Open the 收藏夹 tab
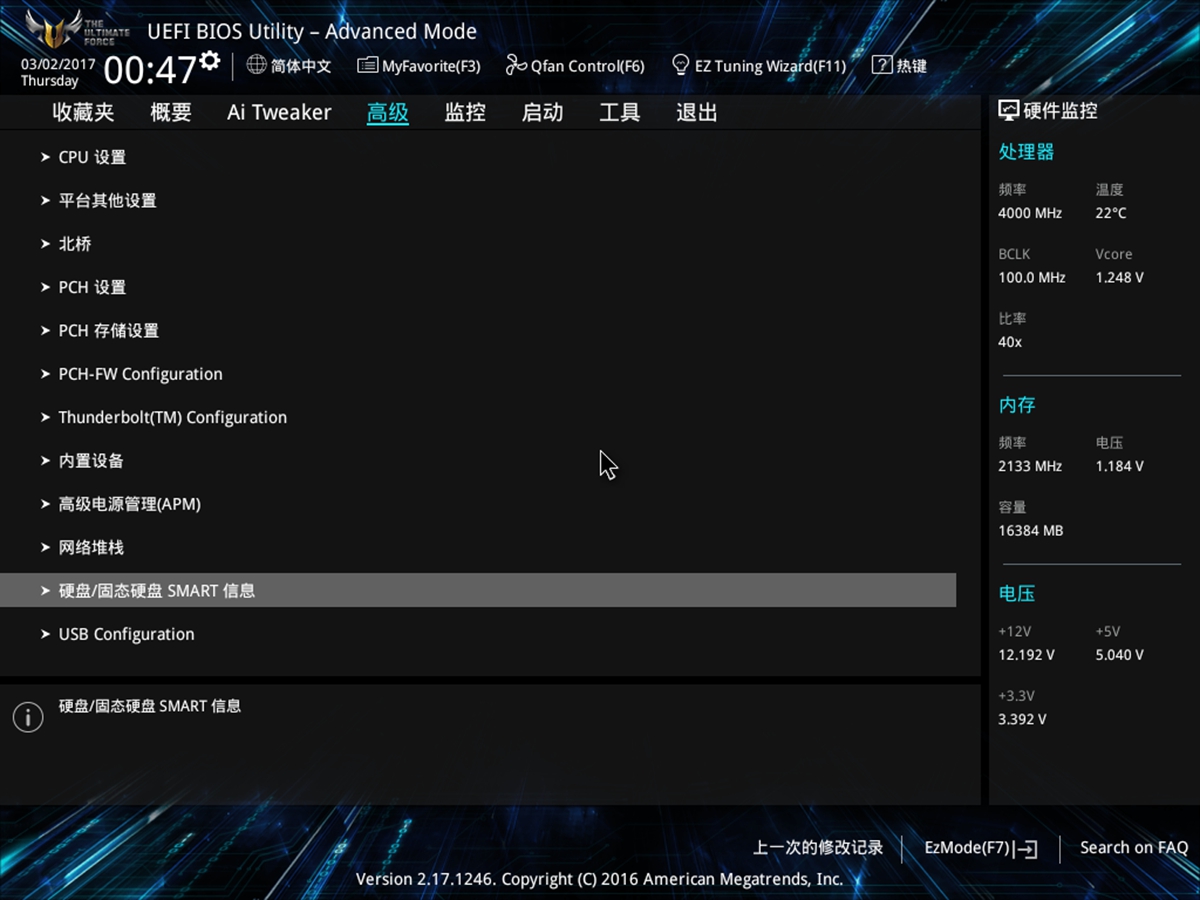Screen dimensions: 1200x900 [83, 113]
